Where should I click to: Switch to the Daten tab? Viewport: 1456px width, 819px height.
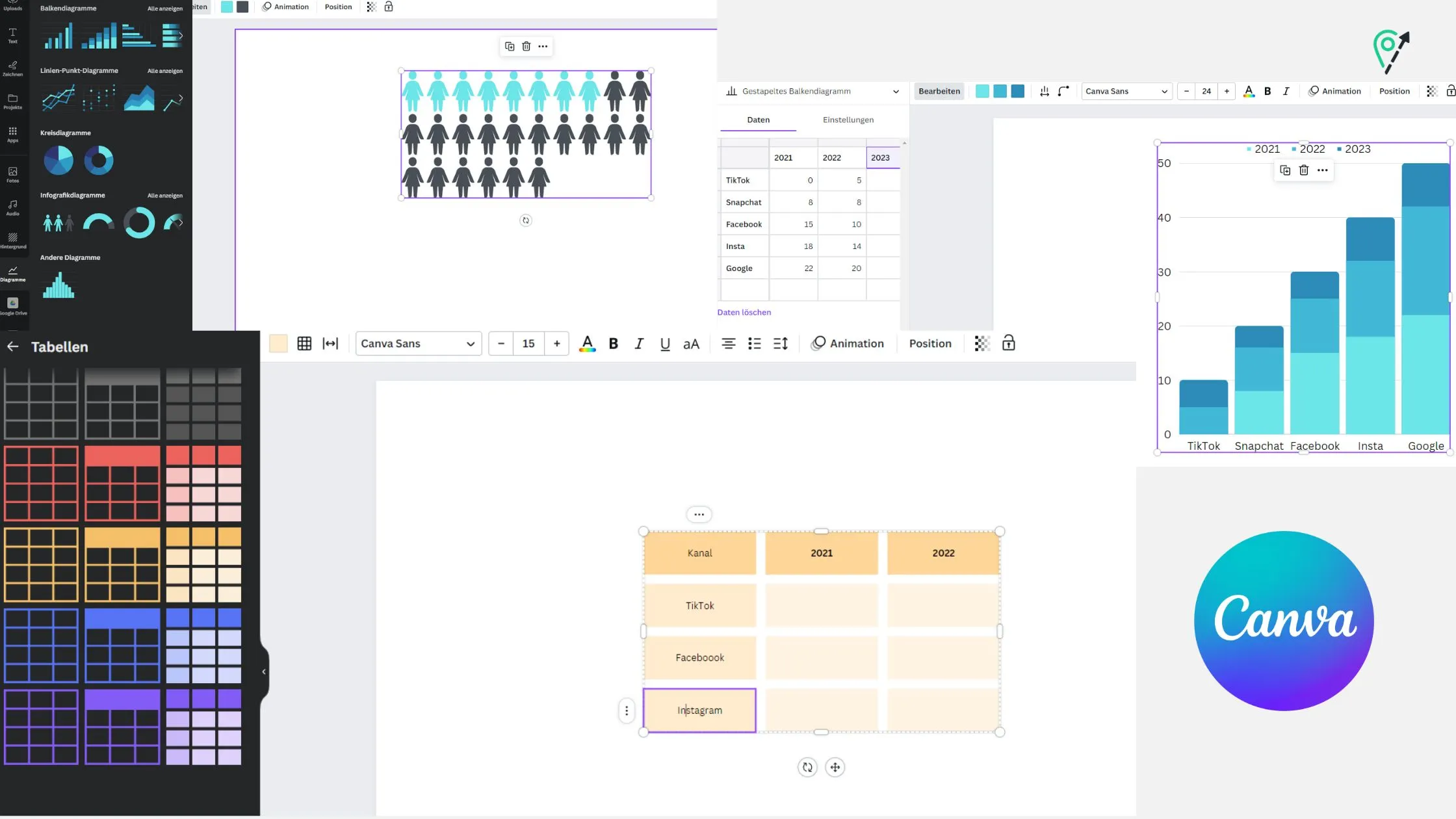click(758, 120)
